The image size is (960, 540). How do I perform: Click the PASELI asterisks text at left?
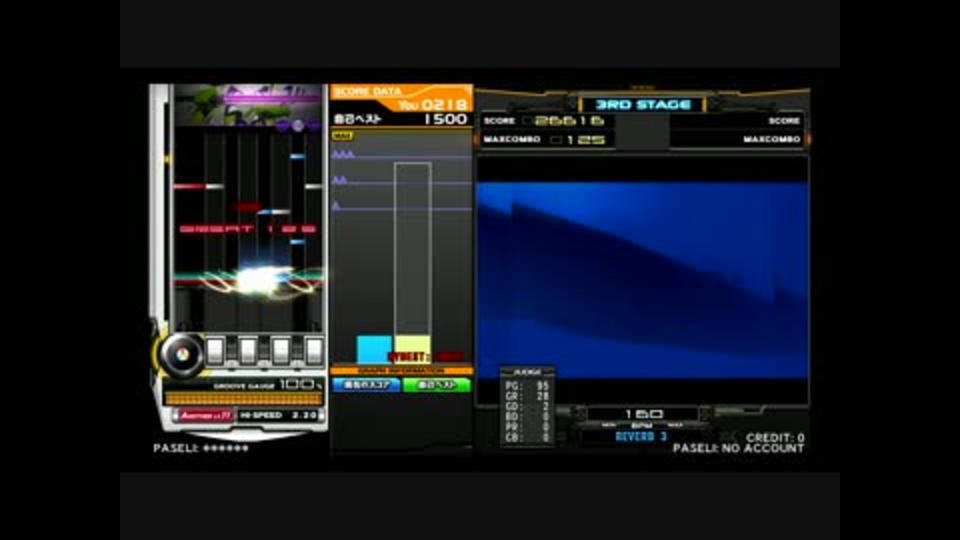(x=201, y=448)
